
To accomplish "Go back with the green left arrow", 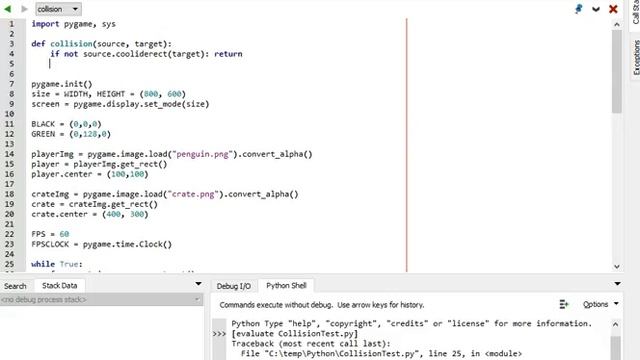I will [7, 9].
